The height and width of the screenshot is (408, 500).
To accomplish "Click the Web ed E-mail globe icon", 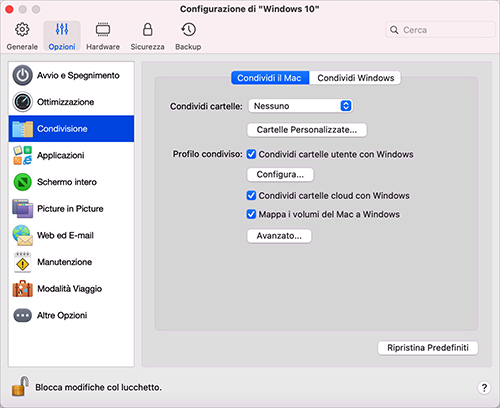I will pyautogui.click(x=22, y=235).
